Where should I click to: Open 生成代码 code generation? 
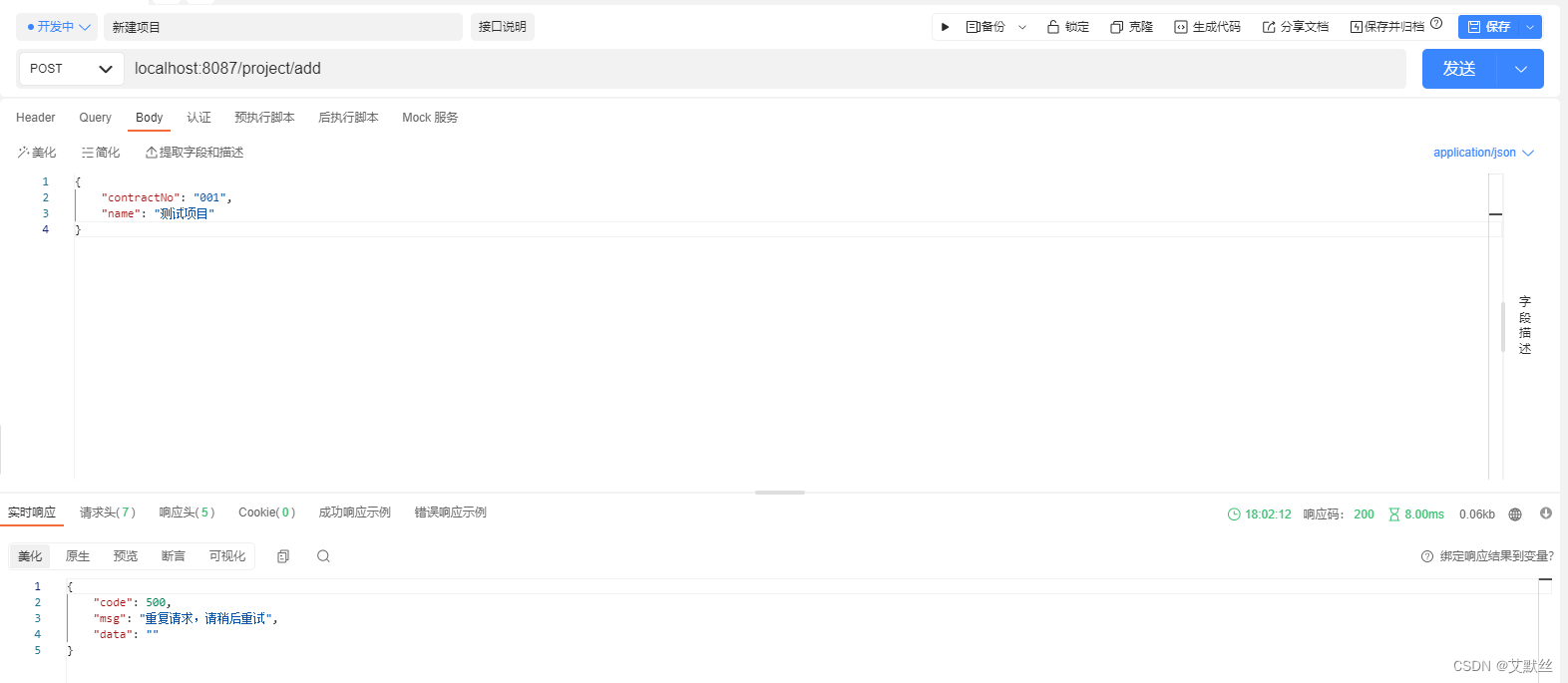coord(1208,27)
